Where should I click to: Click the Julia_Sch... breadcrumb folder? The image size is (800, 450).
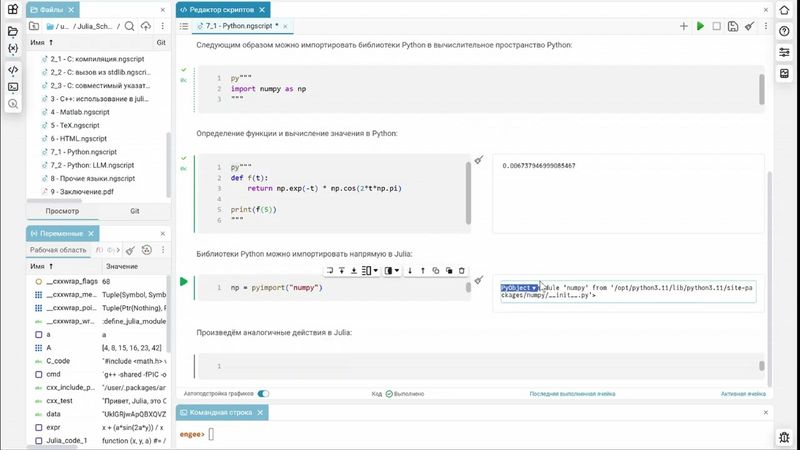(94, 26)
